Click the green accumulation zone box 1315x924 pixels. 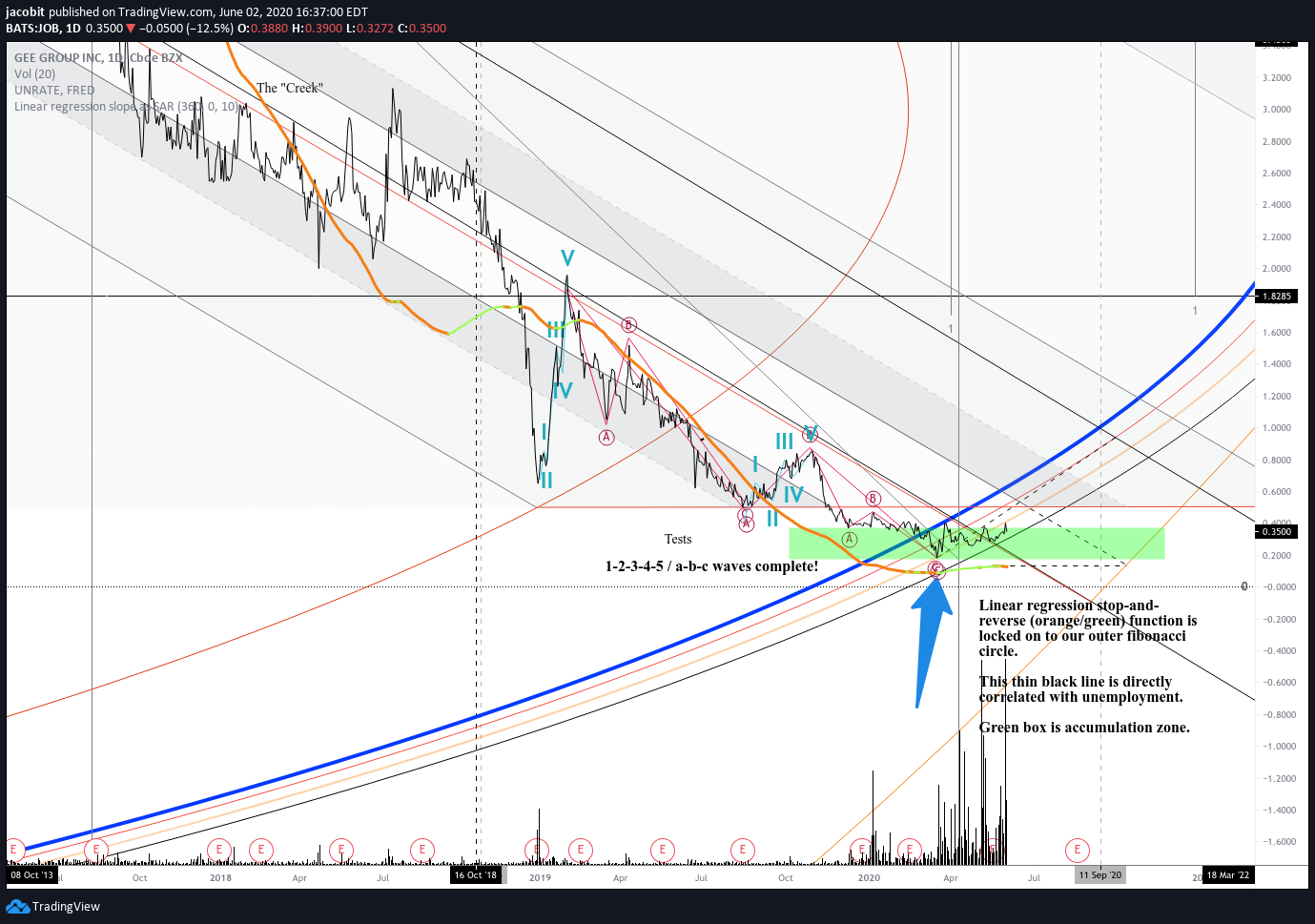[x=976, y=544]
